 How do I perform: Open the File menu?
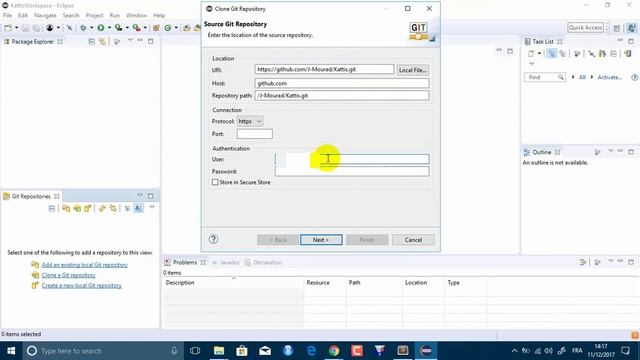[x=7, y=16]
